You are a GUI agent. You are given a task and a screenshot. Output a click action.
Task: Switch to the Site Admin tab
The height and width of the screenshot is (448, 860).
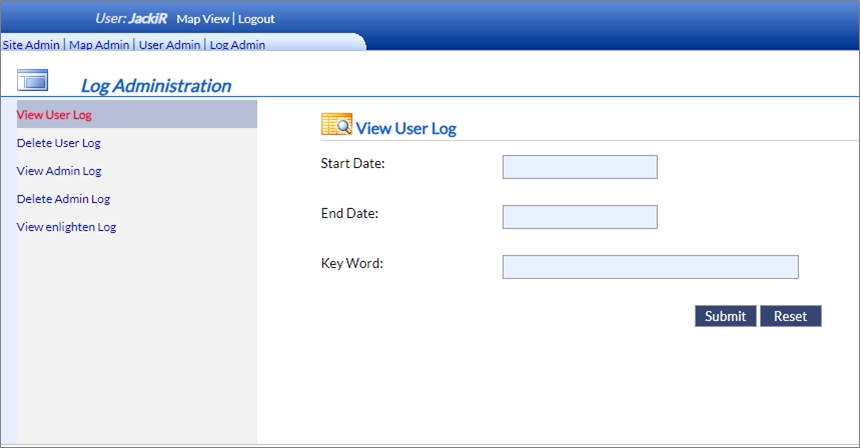click(x=32, y=44)
